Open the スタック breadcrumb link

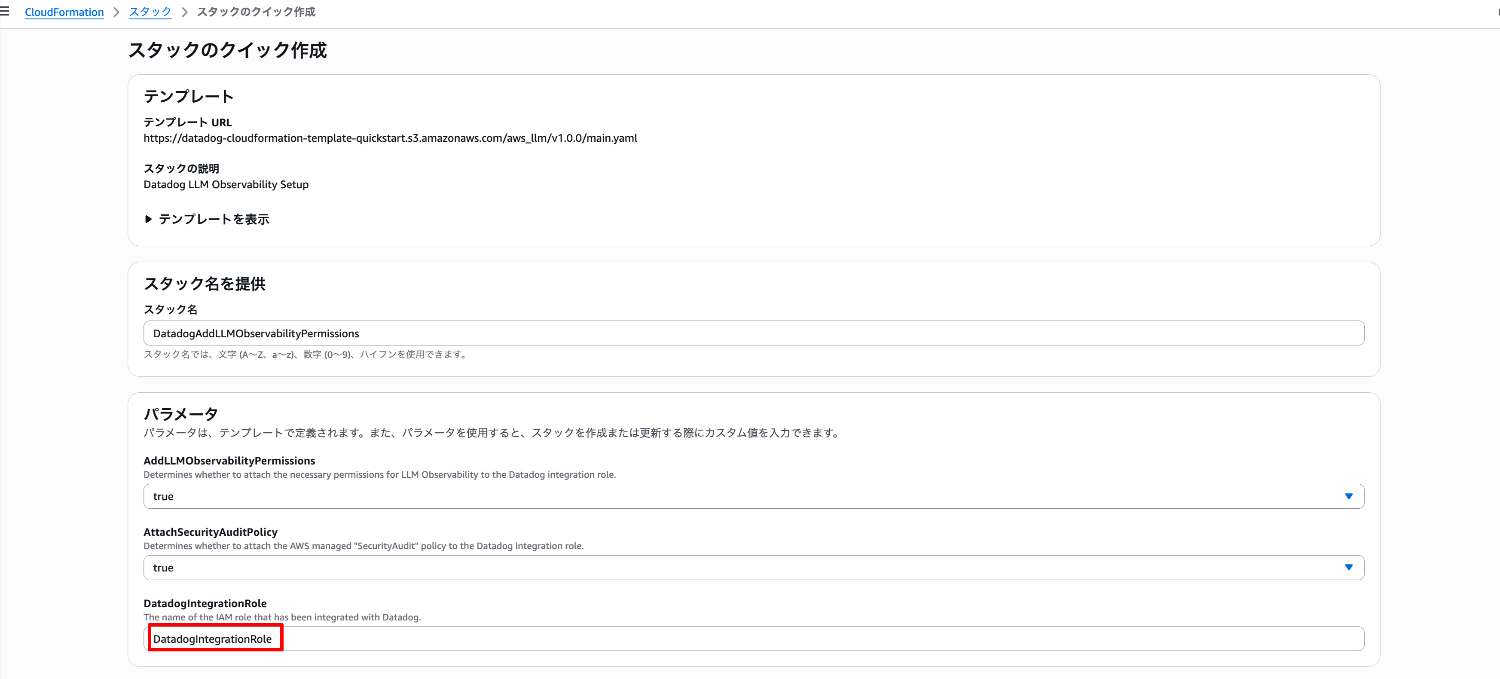tap(150, 12)
